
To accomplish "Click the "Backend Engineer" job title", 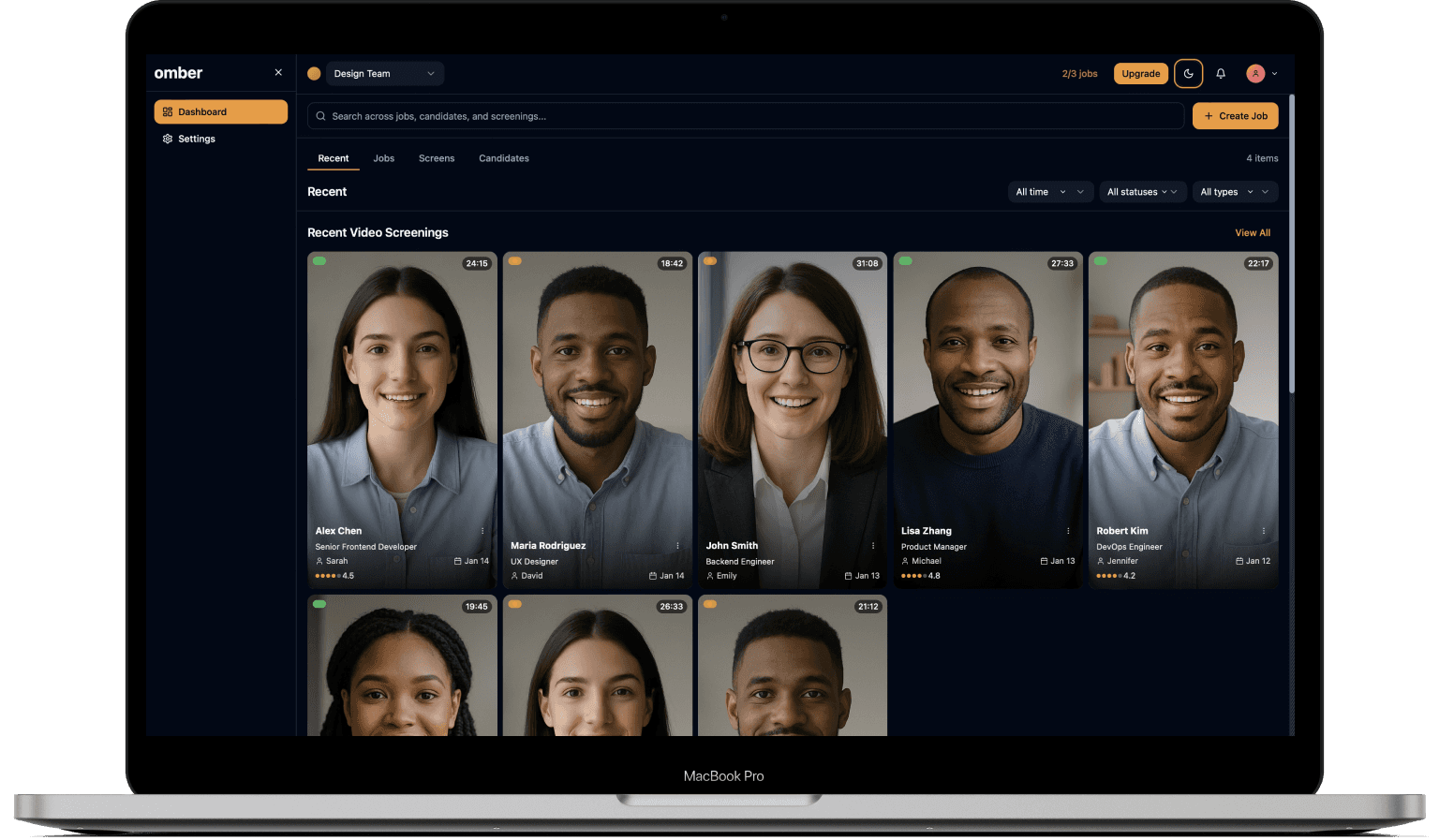I will click(x=740, y=562).
